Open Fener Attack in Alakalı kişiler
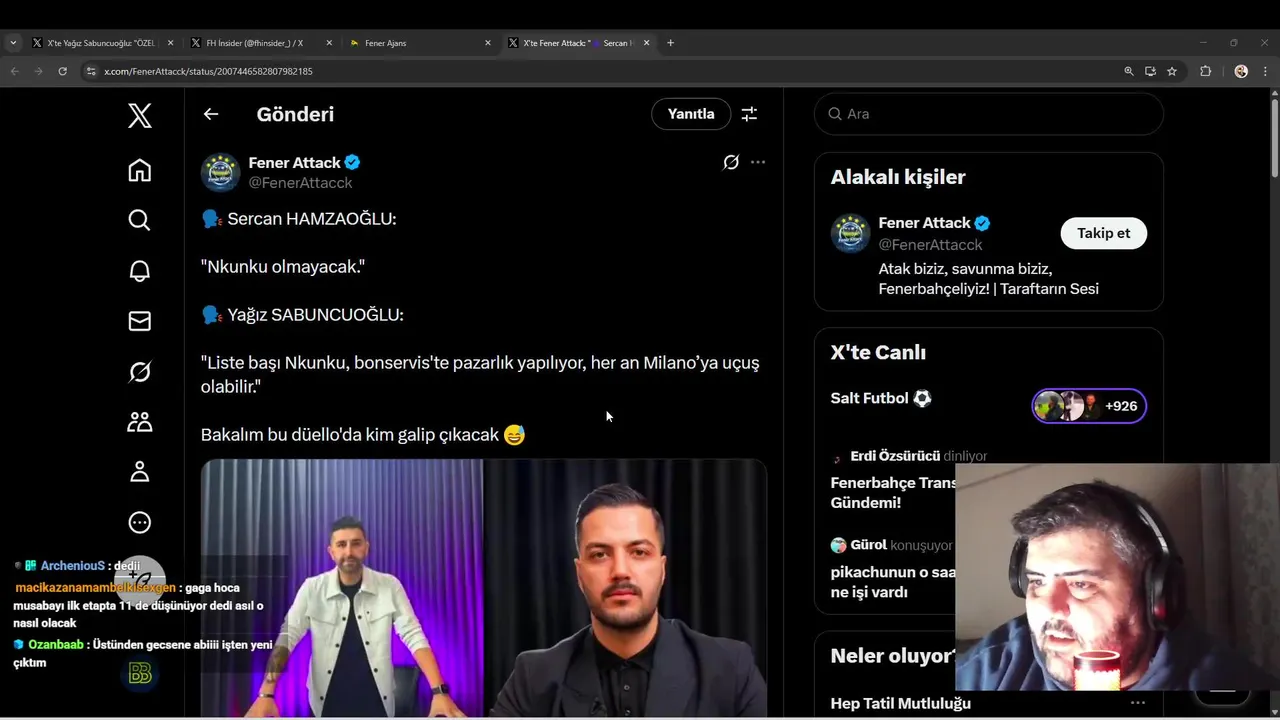The image size is (1280, 720). (924, 223)
